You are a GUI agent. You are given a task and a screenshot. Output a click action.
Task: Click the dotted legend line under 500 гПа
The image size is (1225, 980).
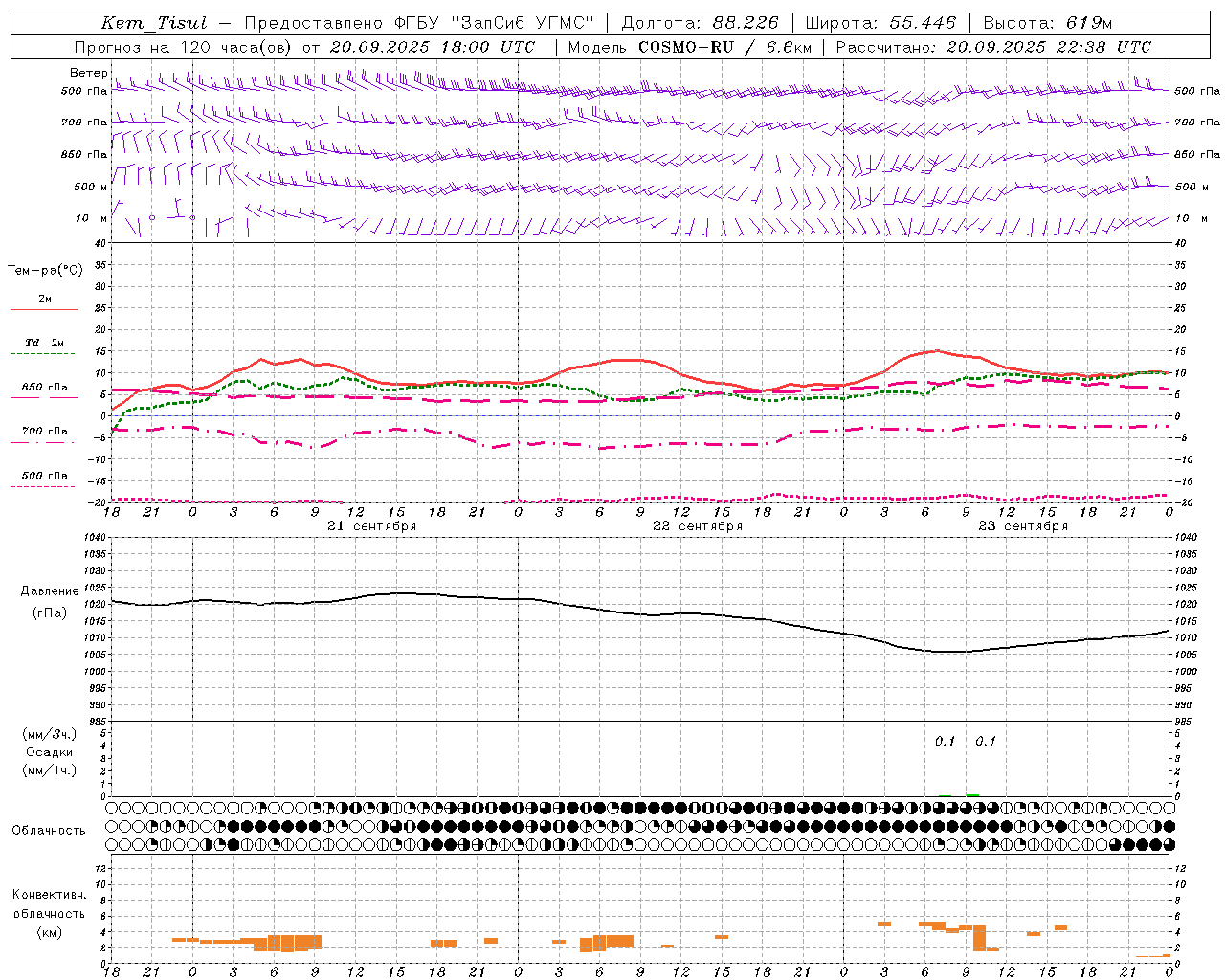pos(42,487)
